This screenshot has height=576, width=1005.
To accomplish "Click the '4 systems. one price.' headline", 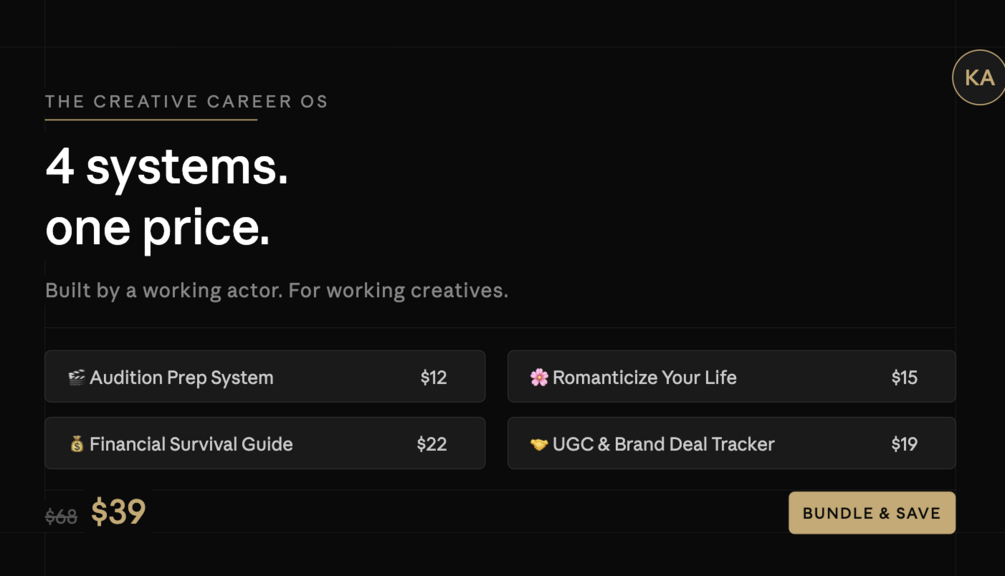I will coord(167,197).
